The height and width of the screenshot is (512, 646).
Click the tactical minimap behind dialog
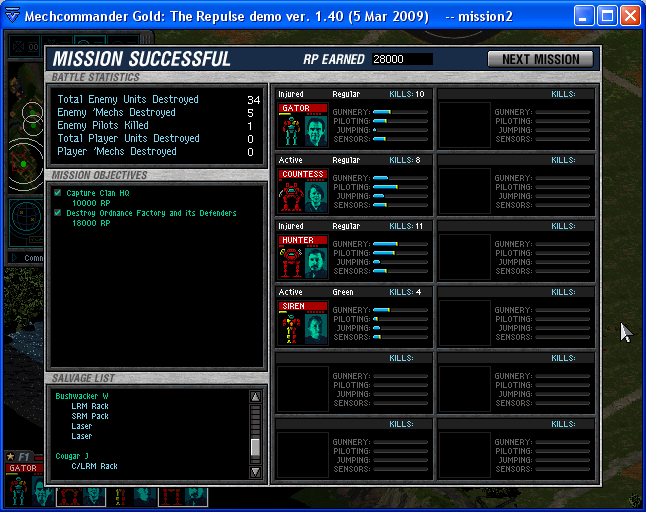pyautogui.click(x=26, y=128)
